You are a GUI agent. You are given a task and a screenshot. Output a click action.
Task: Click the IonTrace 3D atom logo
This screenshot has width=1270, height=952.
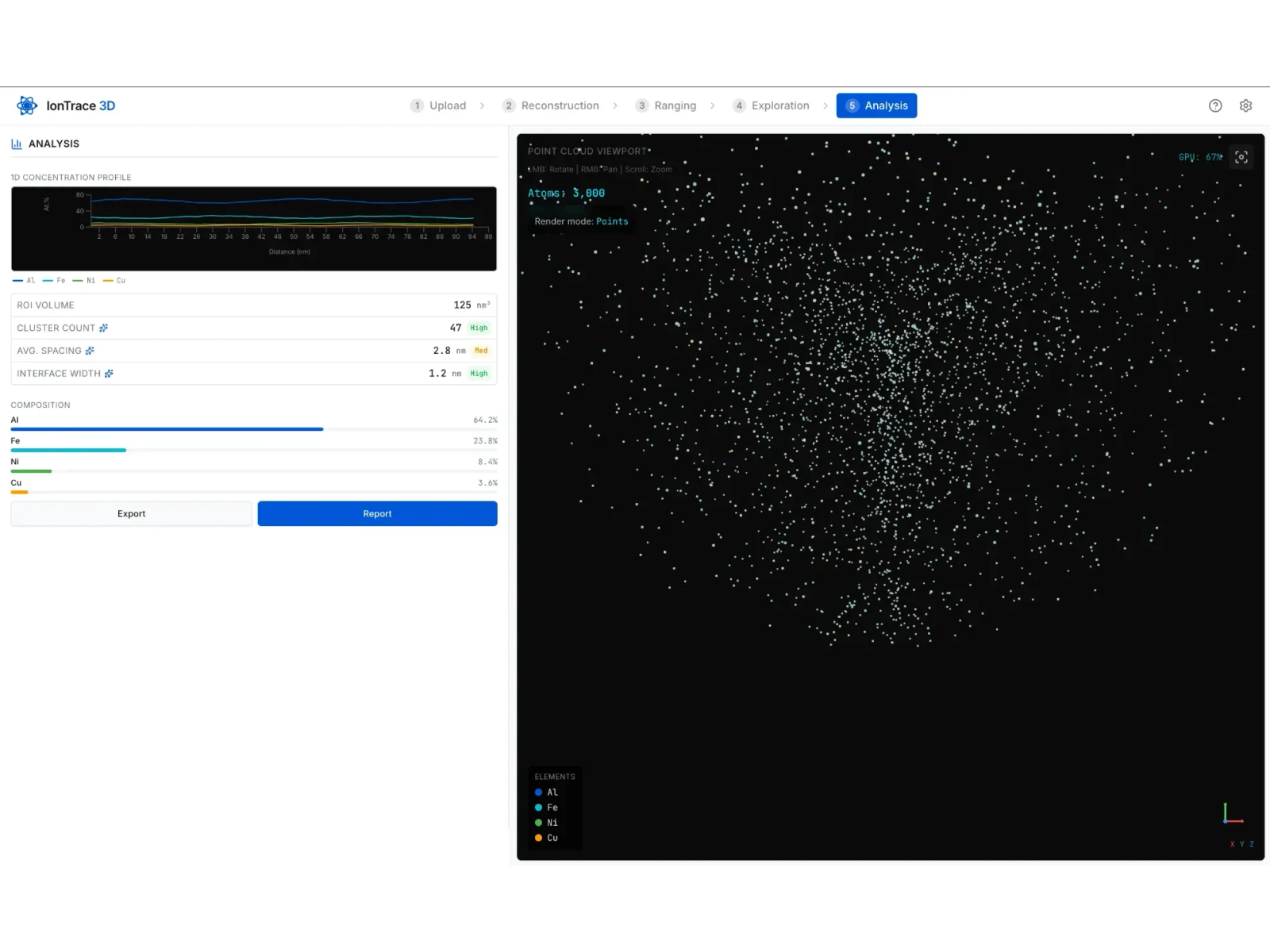(27, 106)
